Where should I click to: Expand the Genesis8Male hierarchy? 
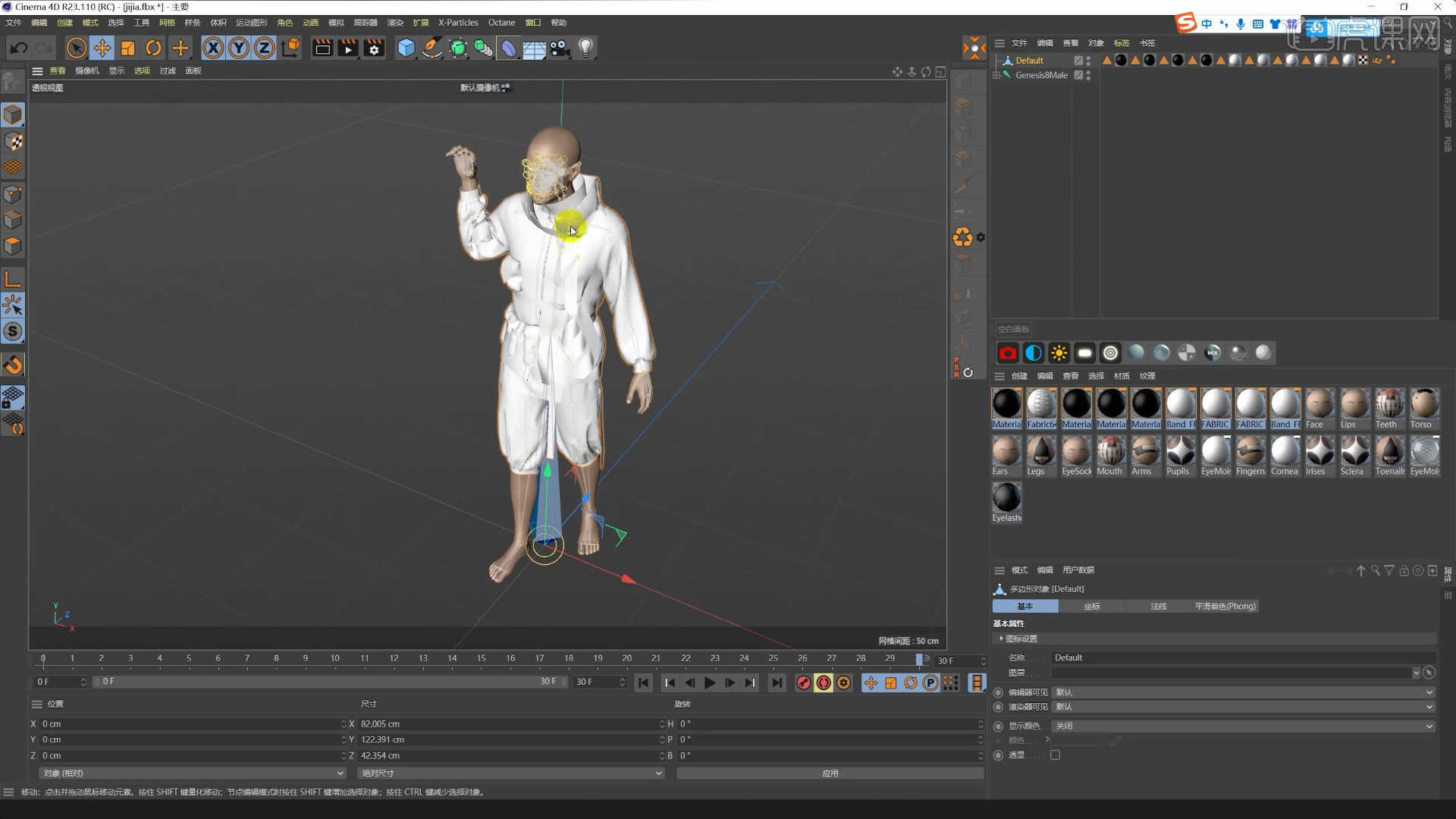pos(998,75)
